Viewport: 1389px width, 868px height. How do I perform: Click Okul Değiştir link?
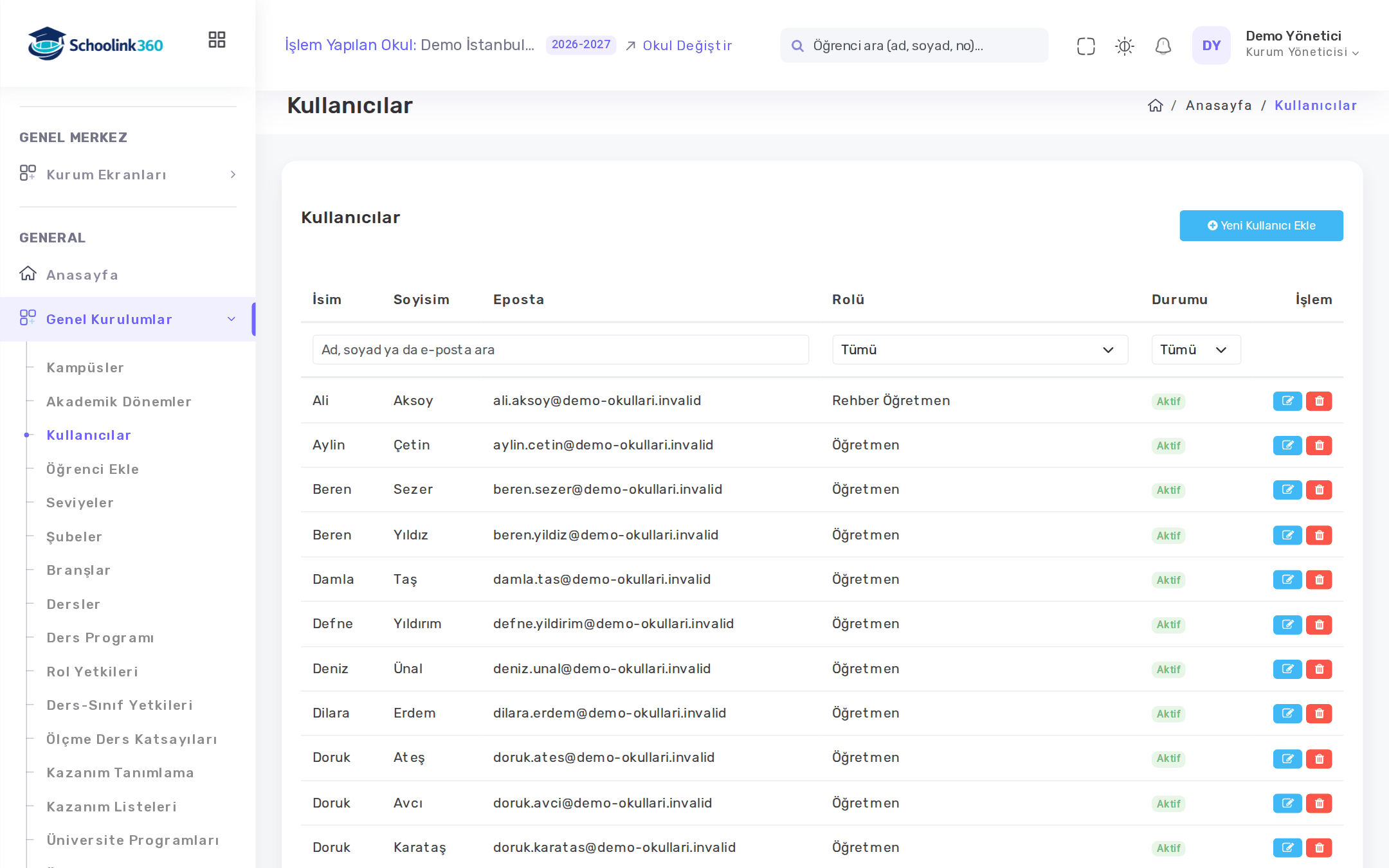[679, 46]
